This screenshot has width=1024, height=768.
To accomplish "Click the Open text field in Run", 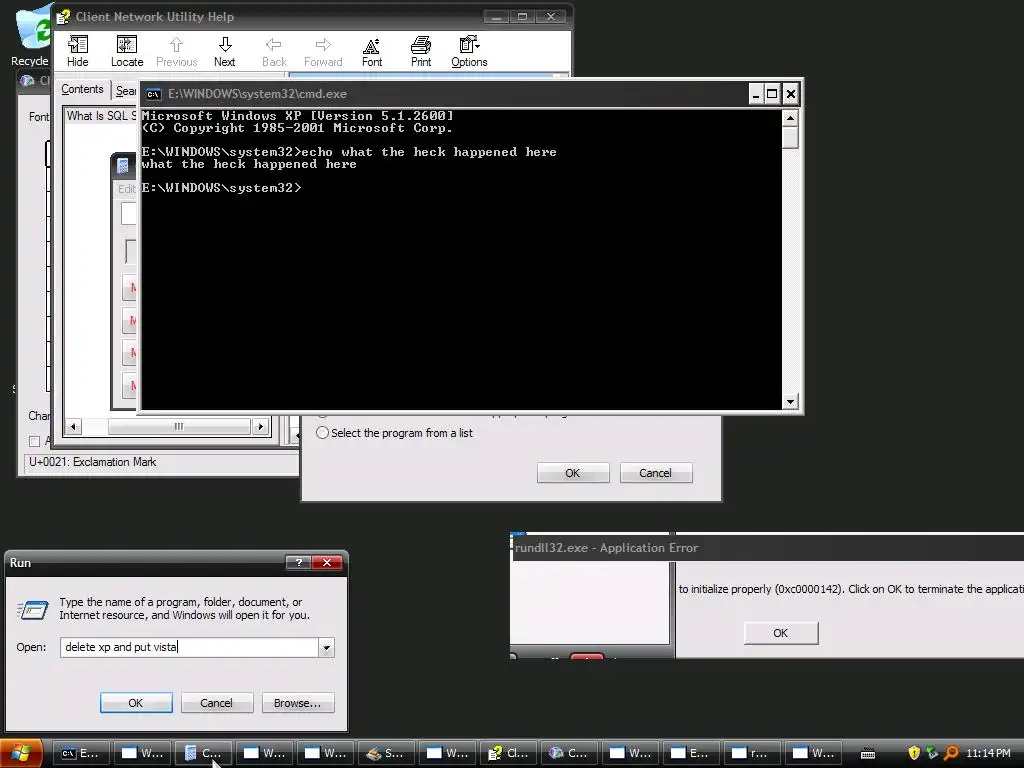I will (x=189, y=647).
